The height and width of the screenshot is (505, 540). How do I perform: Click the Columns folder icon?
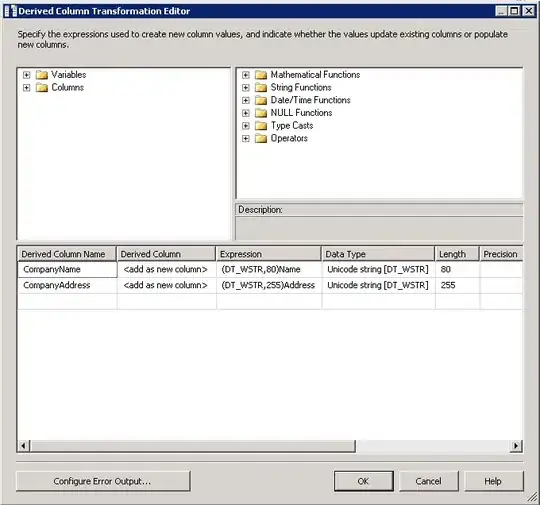click(42, 87)
